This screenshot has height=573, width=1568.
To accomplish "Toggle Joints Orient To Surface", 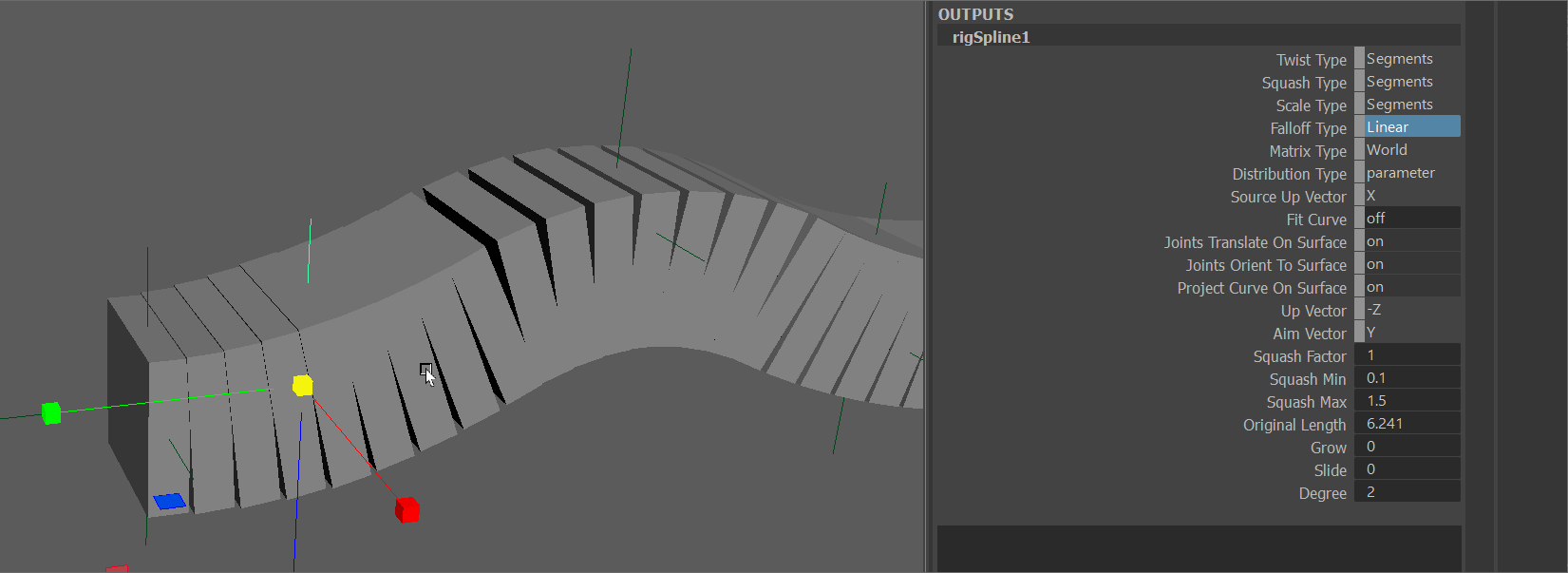I will click(x=1407, y=264).
